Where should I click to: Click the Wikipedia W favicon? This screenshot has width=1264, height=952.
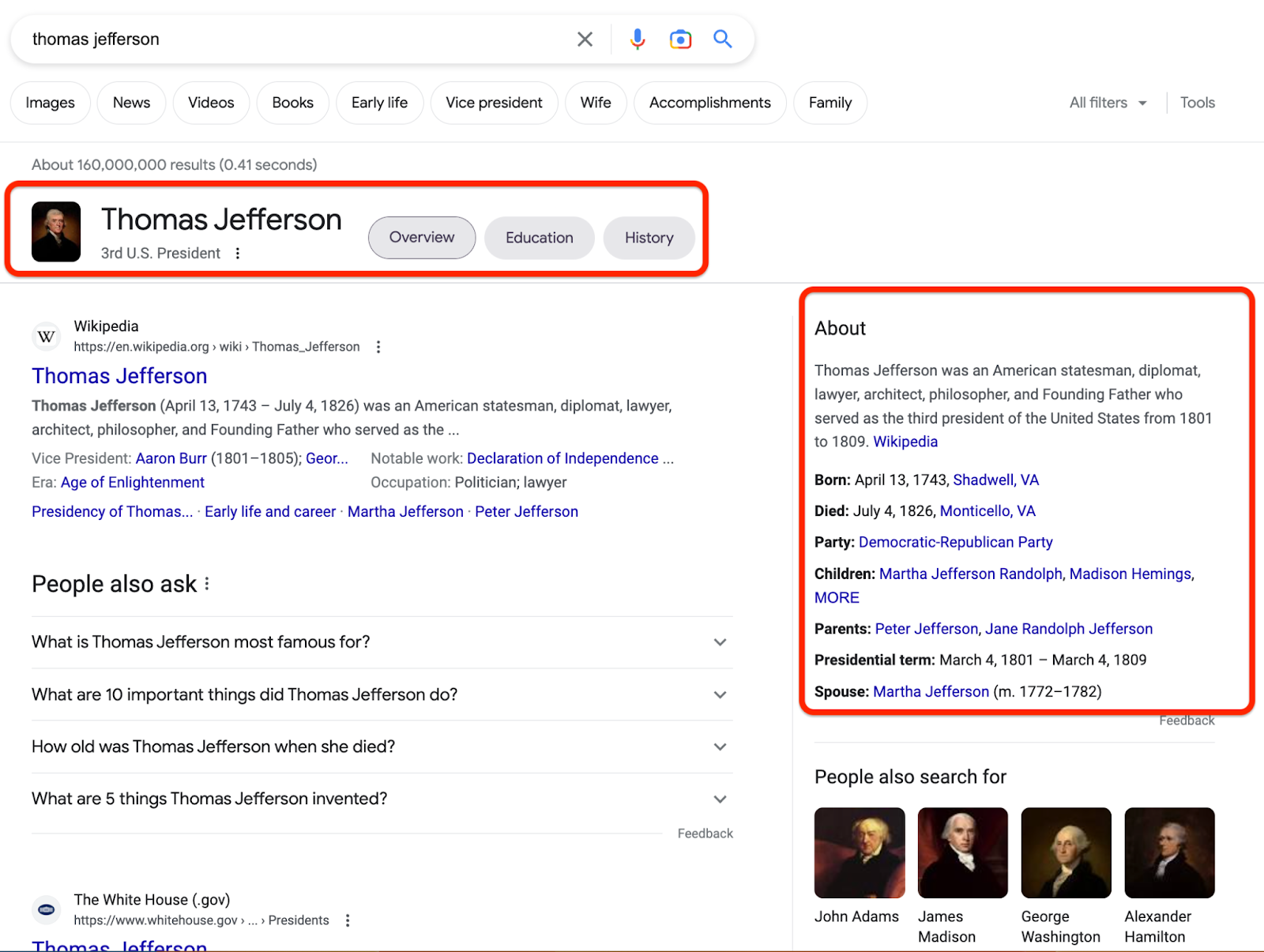point(47,337)
